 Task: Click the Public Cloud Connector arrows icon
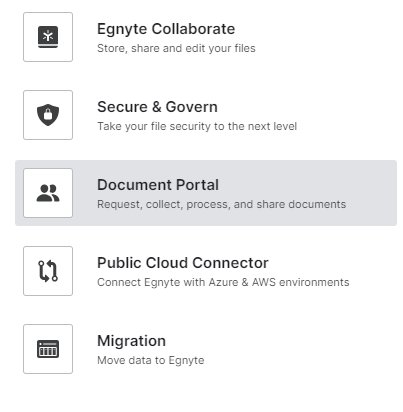(x=48, y=271)
